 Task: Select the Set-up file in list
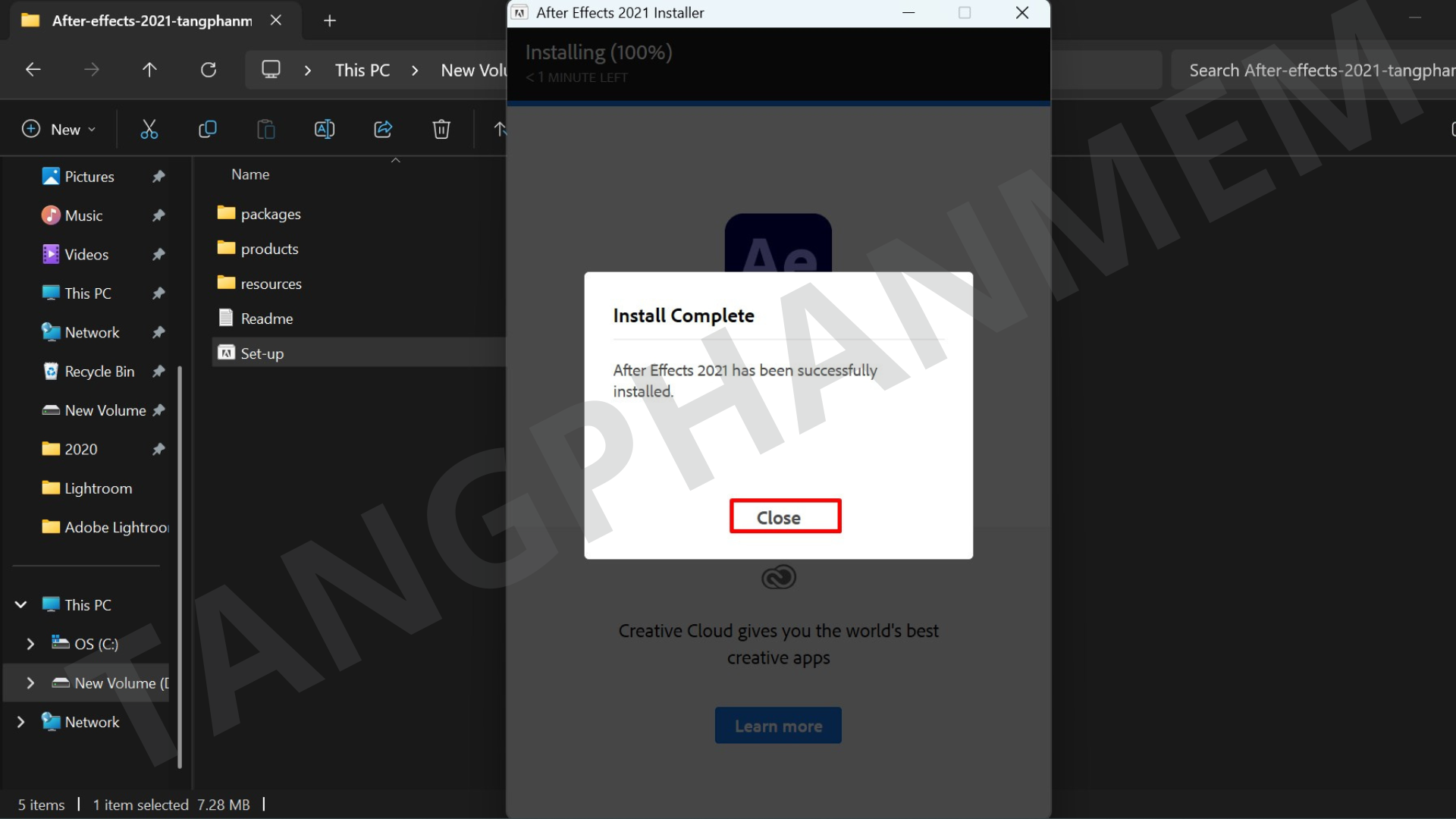tap(262, 353)
